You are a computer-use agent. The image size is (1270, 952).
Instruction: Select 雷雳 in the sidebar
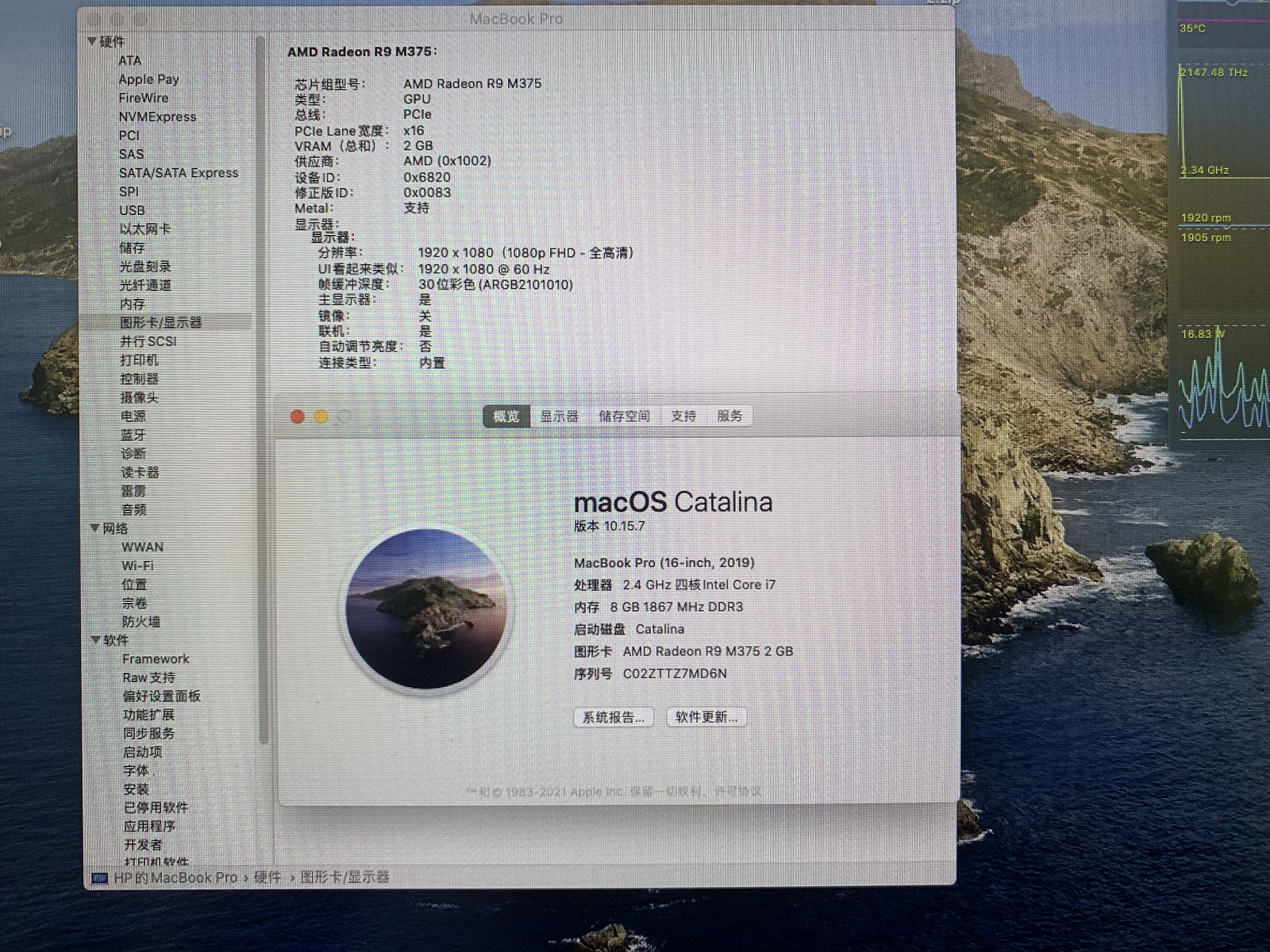(x=133, y=491)
